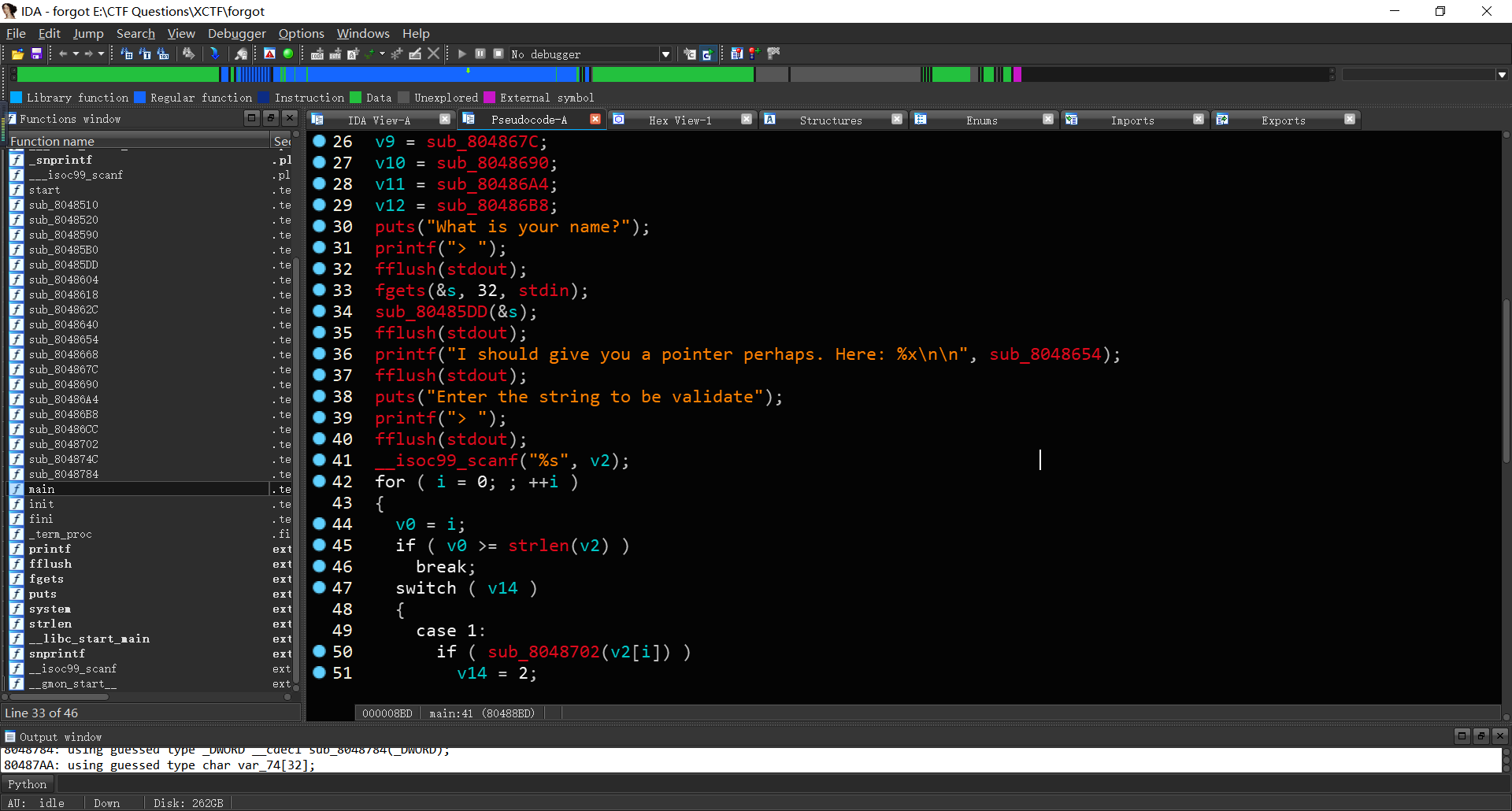
Task: Close the Pseudocode-A tab
Action: coord(595,119)
